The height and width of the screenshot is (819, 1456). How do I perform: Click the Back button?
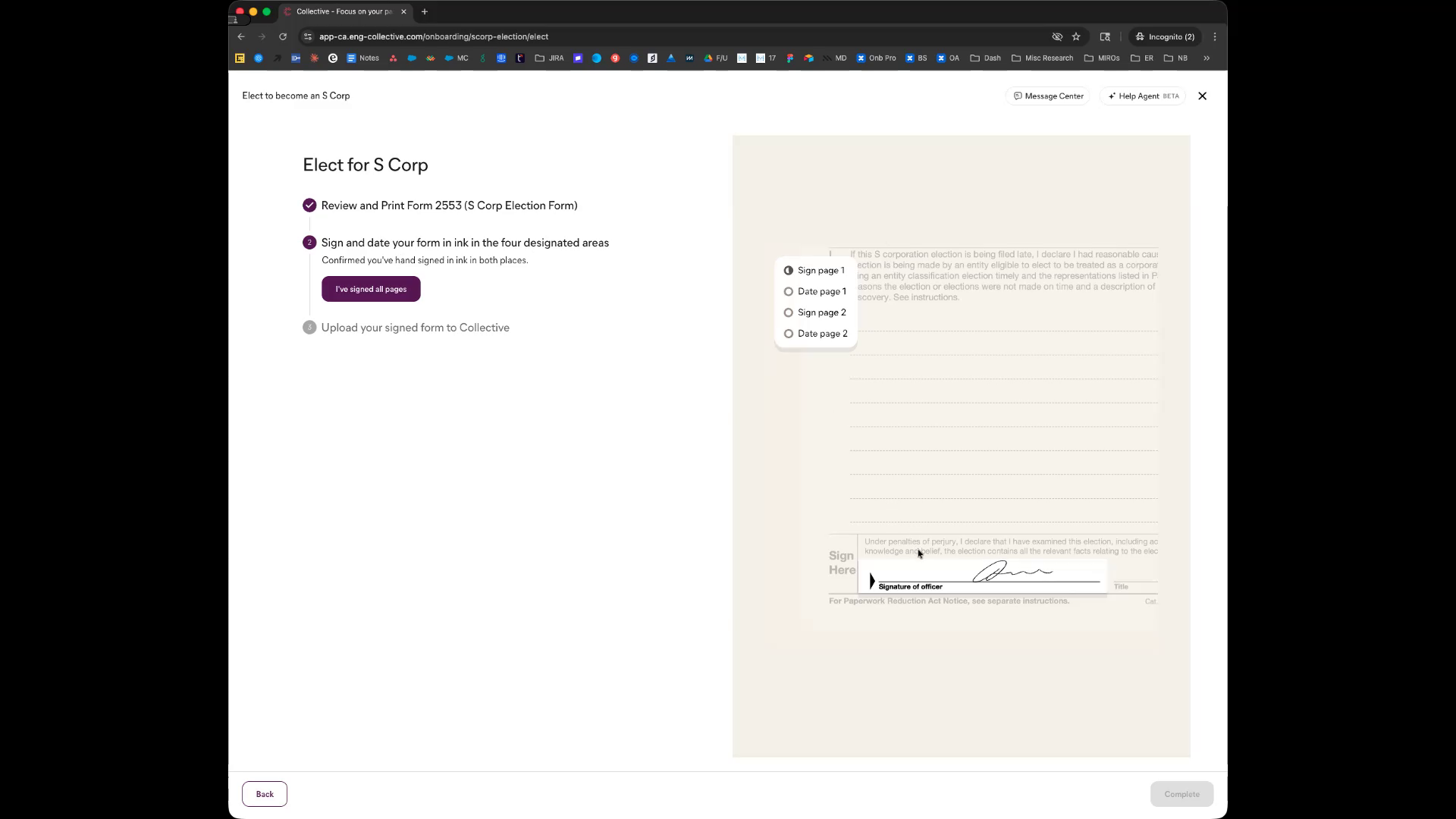point(265,794)
